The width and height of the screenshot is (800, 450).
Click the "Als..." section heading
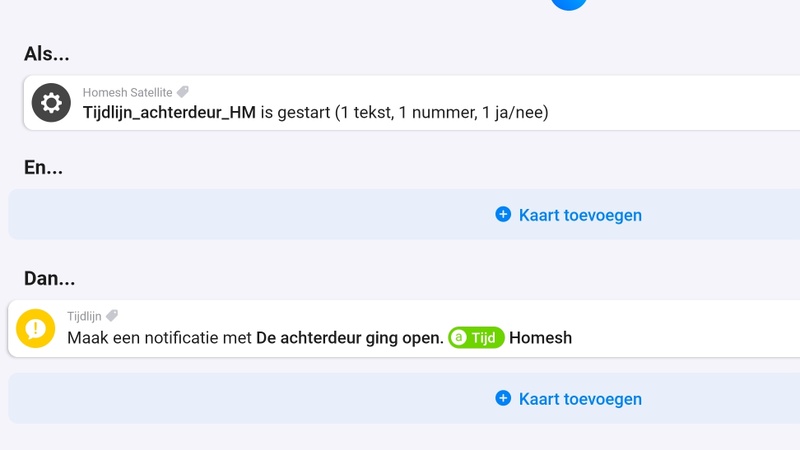(x=47, y=54)
